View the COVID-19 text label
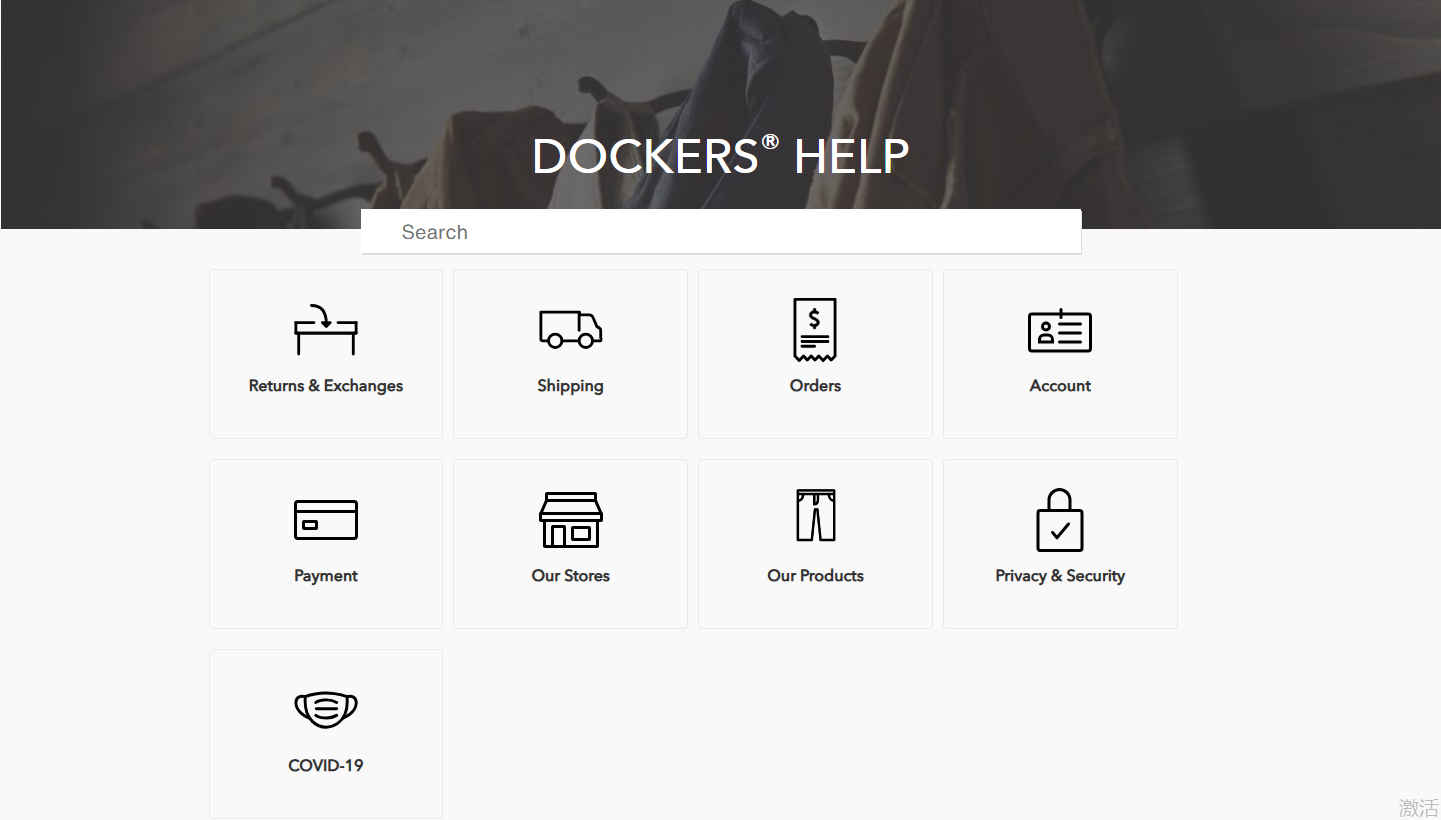1441x820 pixels. point(326,766)
